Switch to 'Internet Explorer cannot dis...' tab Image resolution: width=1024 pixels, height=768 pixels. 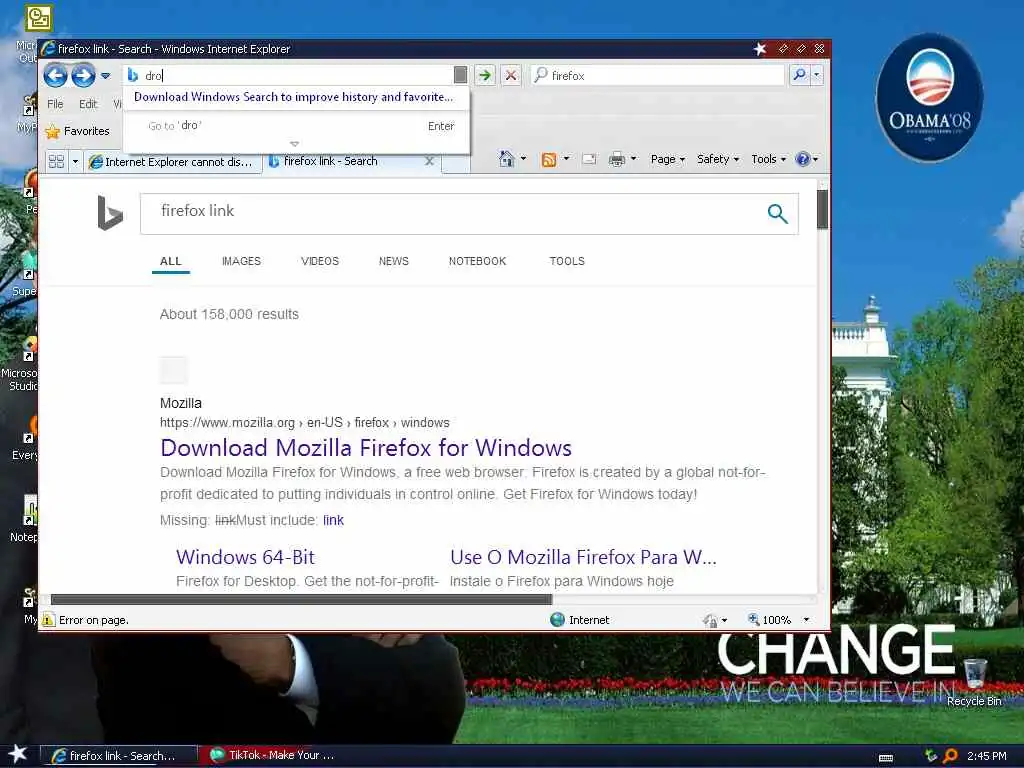pos(172,161)
